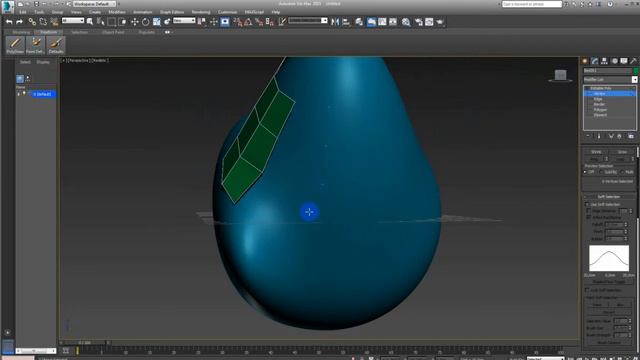The height and width of the screenshot is (360, 640).
Task: Click the Paint Deform ribbon button
Action: pyautogui.click(x=35, y=45)
